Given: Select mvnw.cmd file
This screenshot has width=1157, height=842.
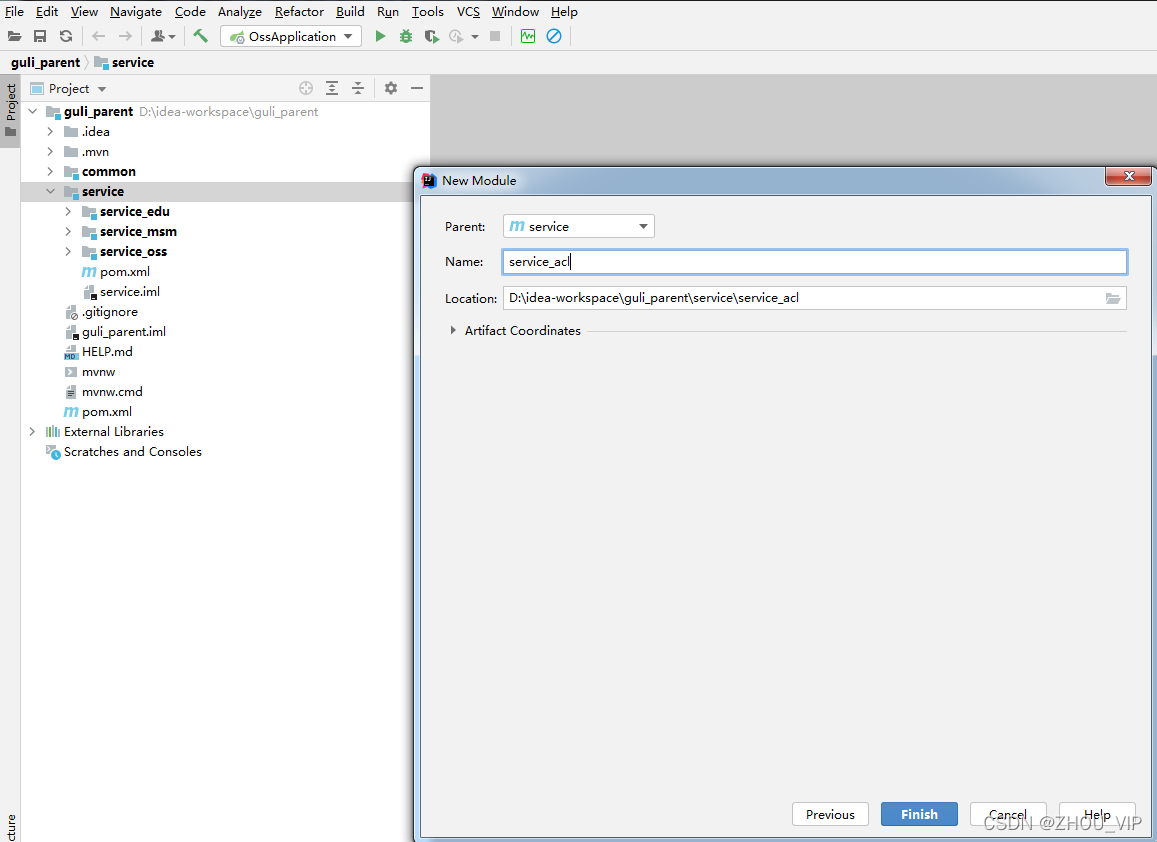Looking at the screenshot, I should [x=112, y=391].
